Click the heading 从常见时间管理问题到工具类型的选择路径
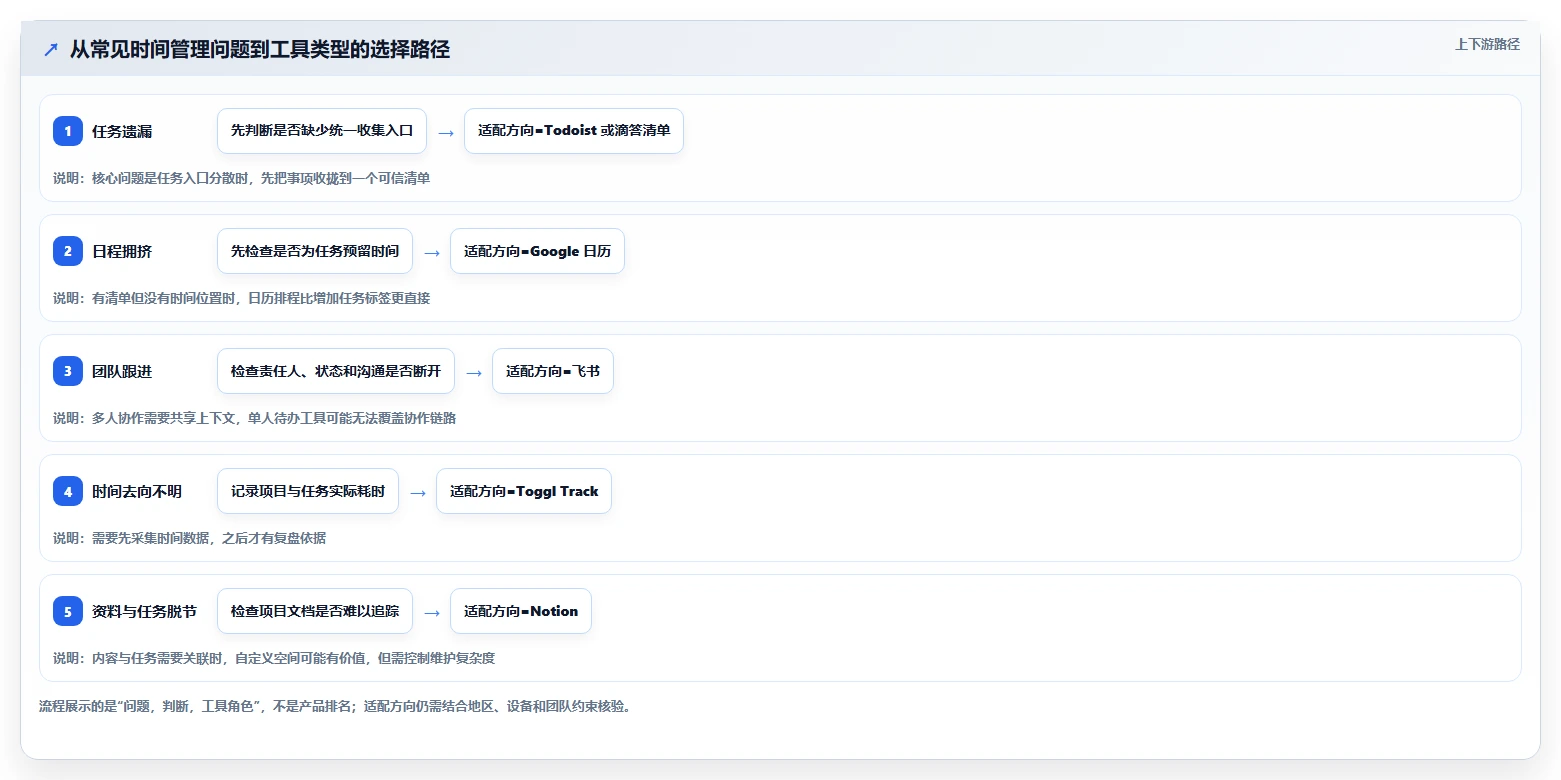The image size is (1561, 780). [259, 49]
